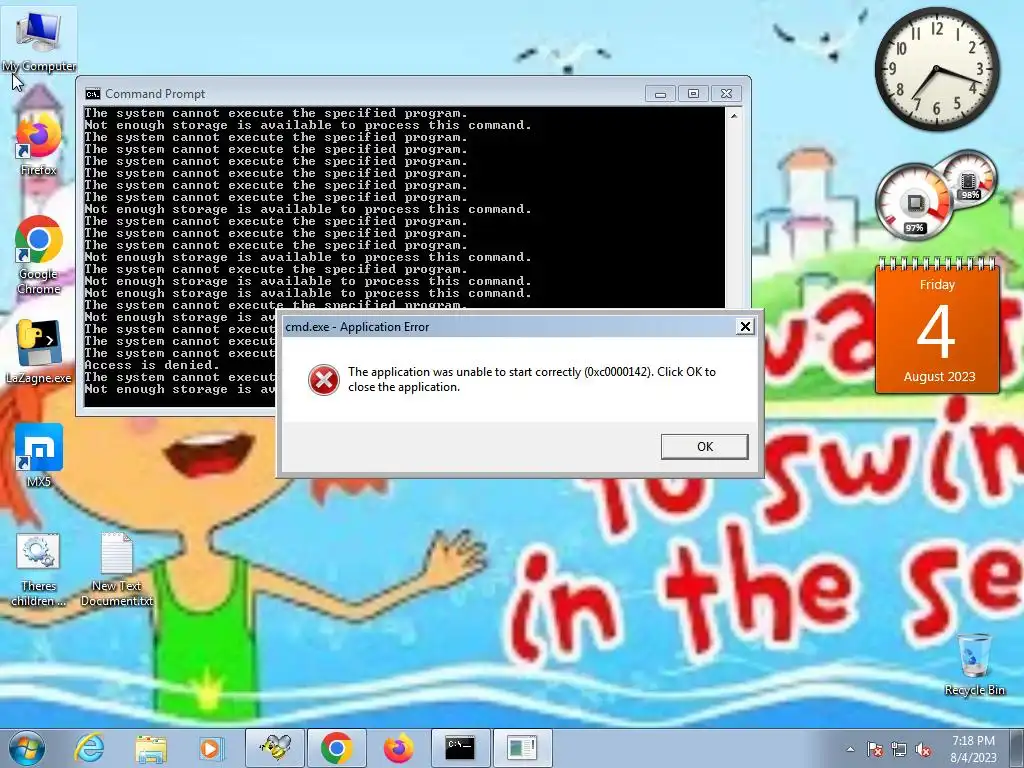The width and height of the screenshot is (1024, 768).
Task: Select New Text Document.txt on the desktop
Action: [117, 570]
